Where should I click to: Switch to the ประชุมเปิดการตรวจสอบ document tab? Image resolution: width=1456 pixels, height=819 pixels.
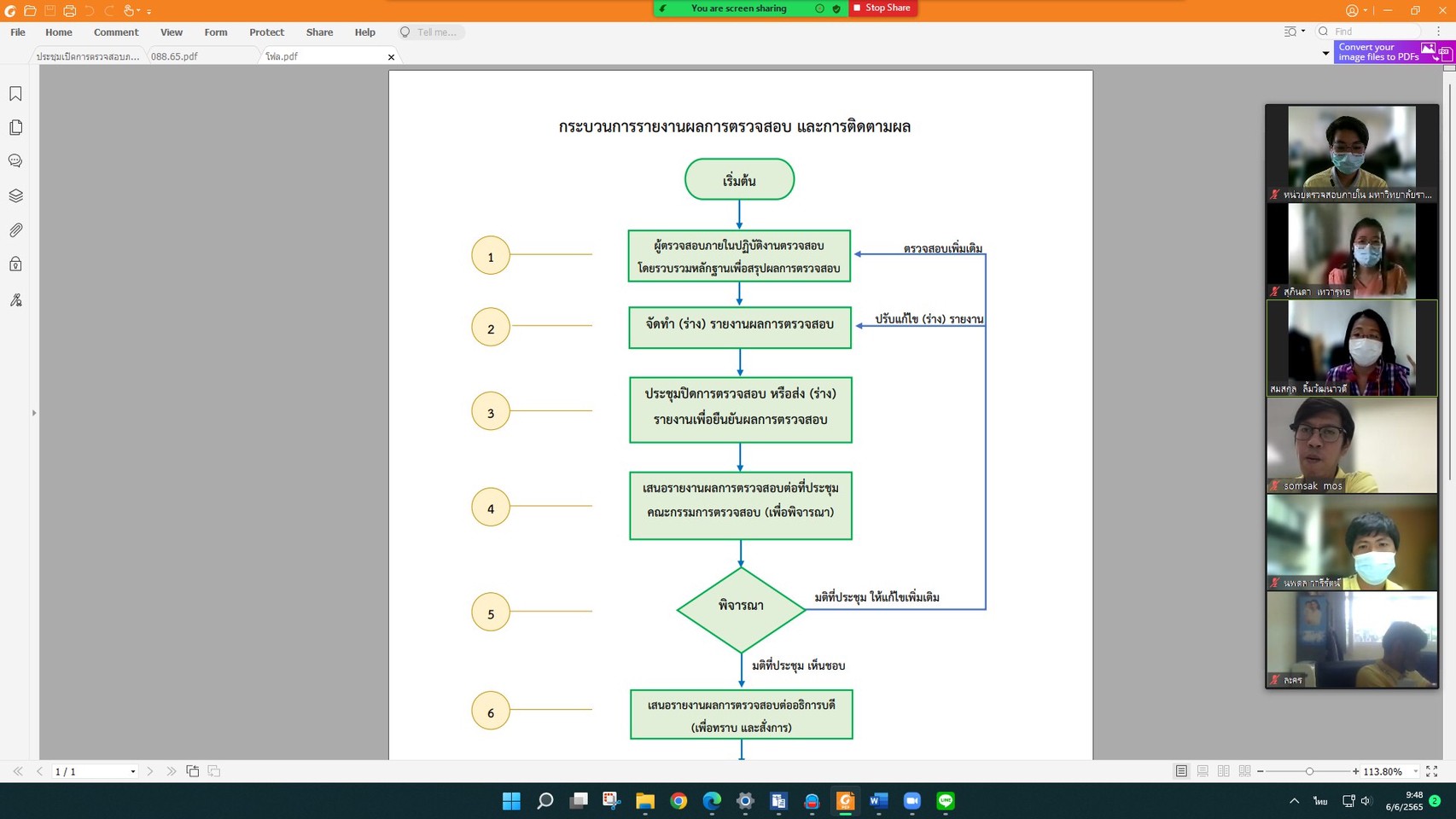(x=87, y=56)
